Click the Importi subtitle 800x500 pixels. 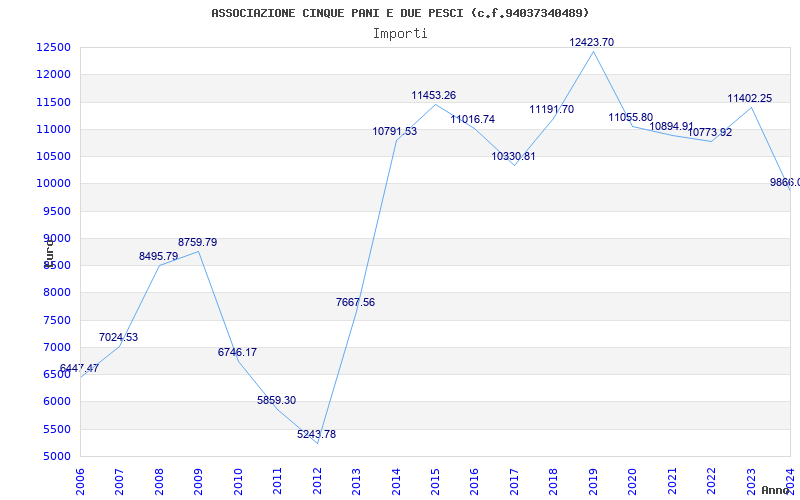[400, 34]
